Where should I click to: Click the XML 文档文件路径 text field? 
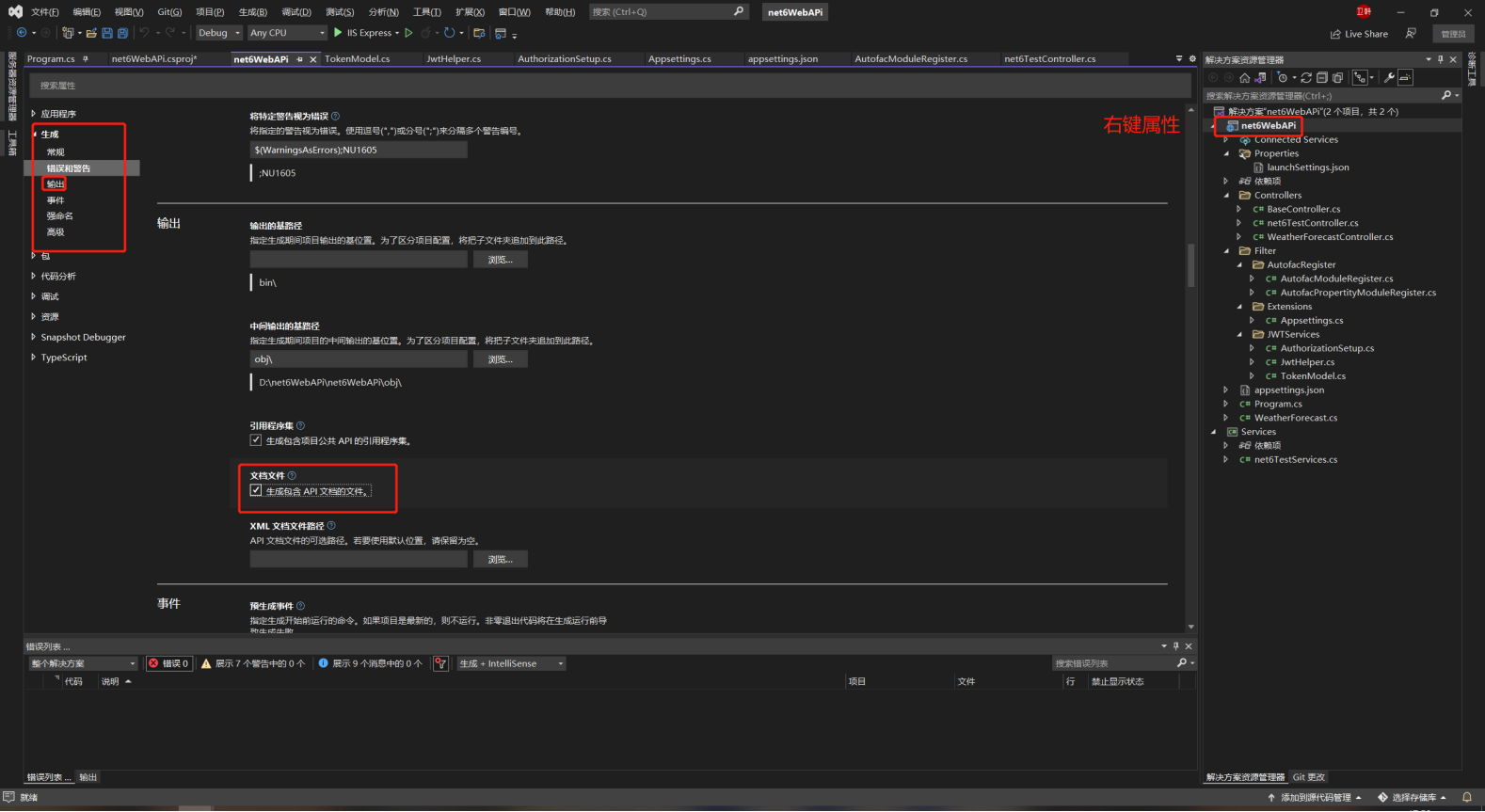coord(359,559)
